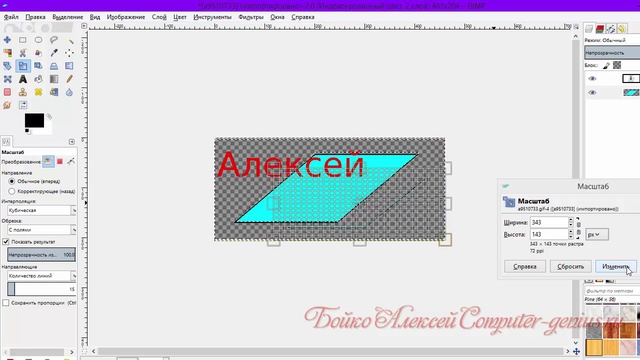Open the interpolation dropdown
Image resolution: width=640 pixels, height=360 pixels.
pyautogui.click(x=41, y=210)
